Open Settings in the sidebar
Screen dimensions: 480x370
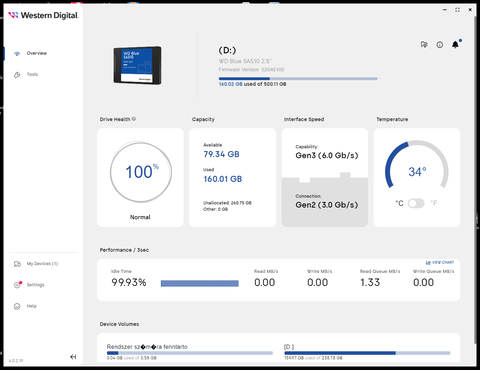pos(35,285)
